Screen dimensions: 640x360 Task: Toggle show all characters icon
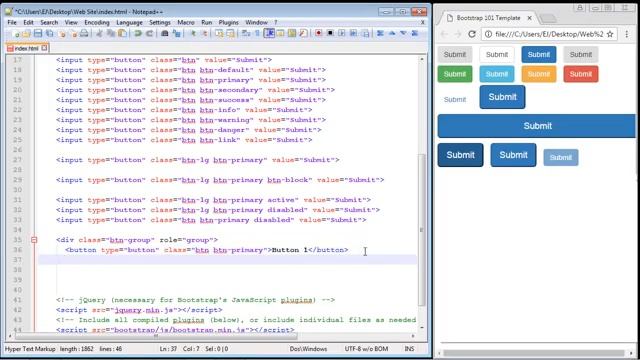(257, 33)
